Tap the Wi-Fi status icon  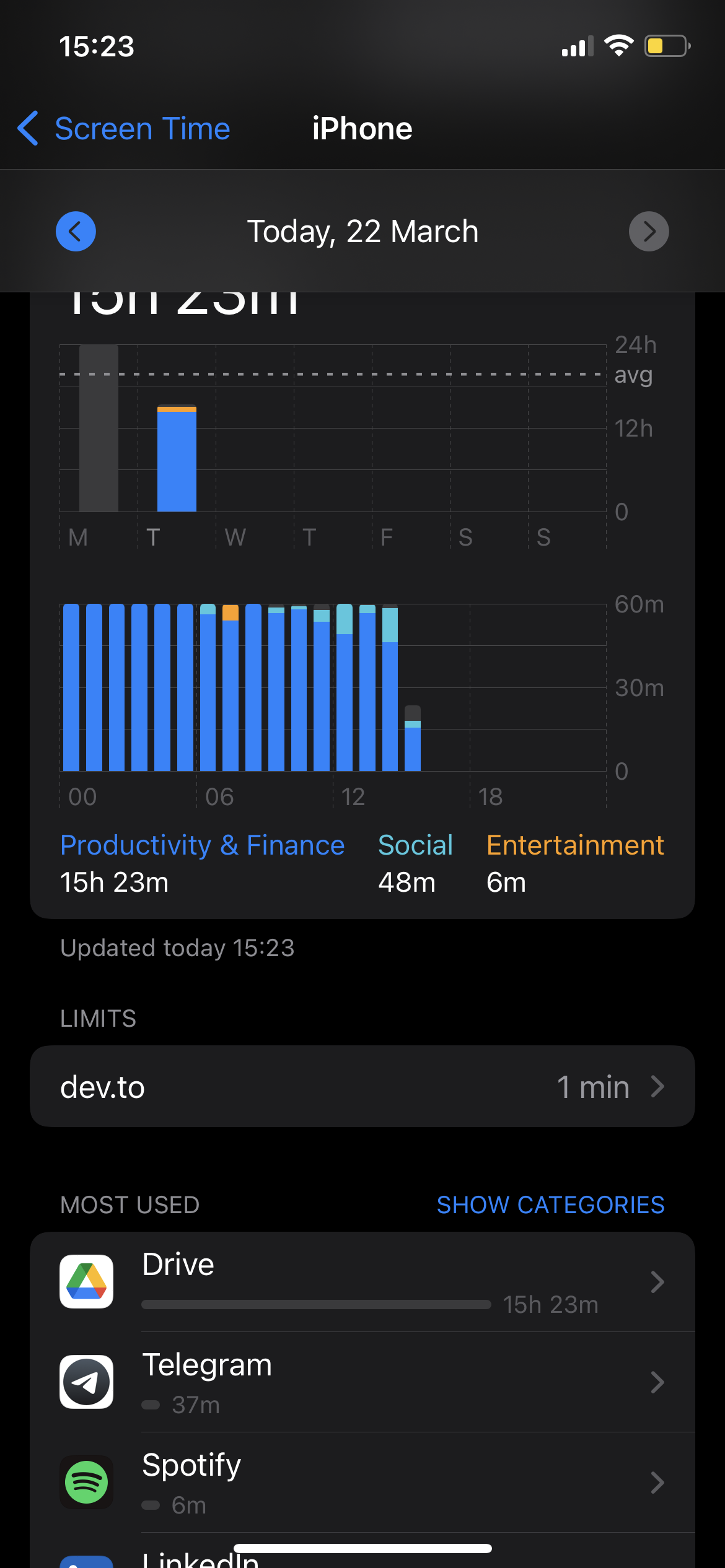tap(618, 46)
